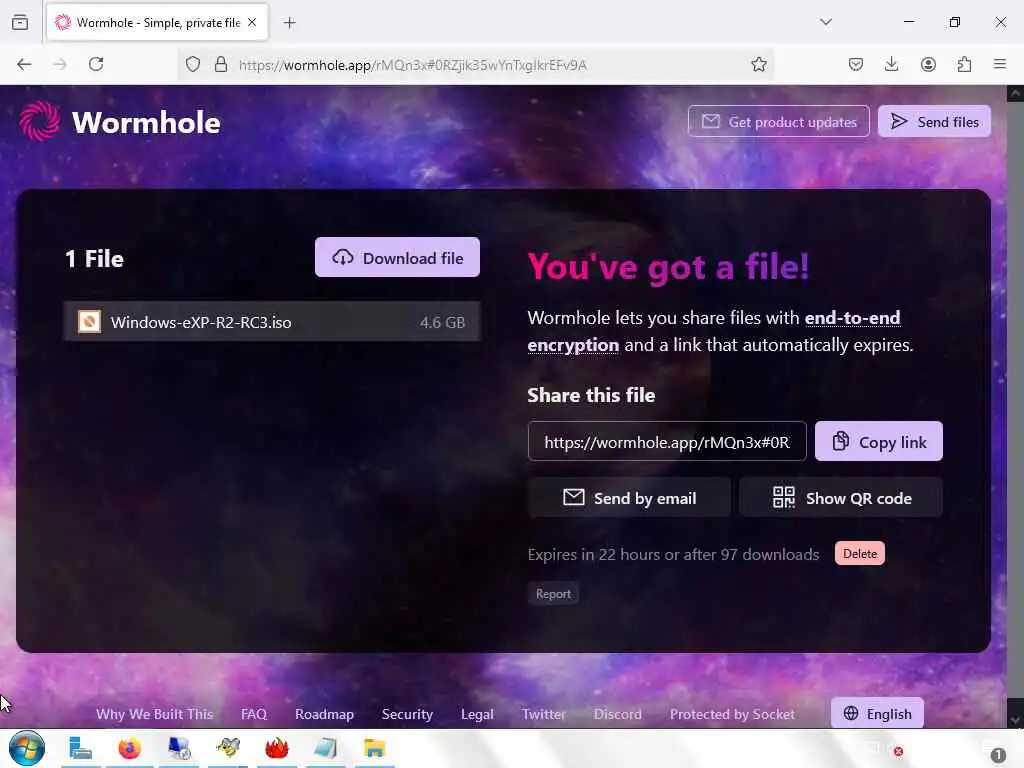This screenshot has width=1024, height=768.
Task: Open File Explorer folder in taskbar
Action: pyautogui.click(x=374, y=748)
